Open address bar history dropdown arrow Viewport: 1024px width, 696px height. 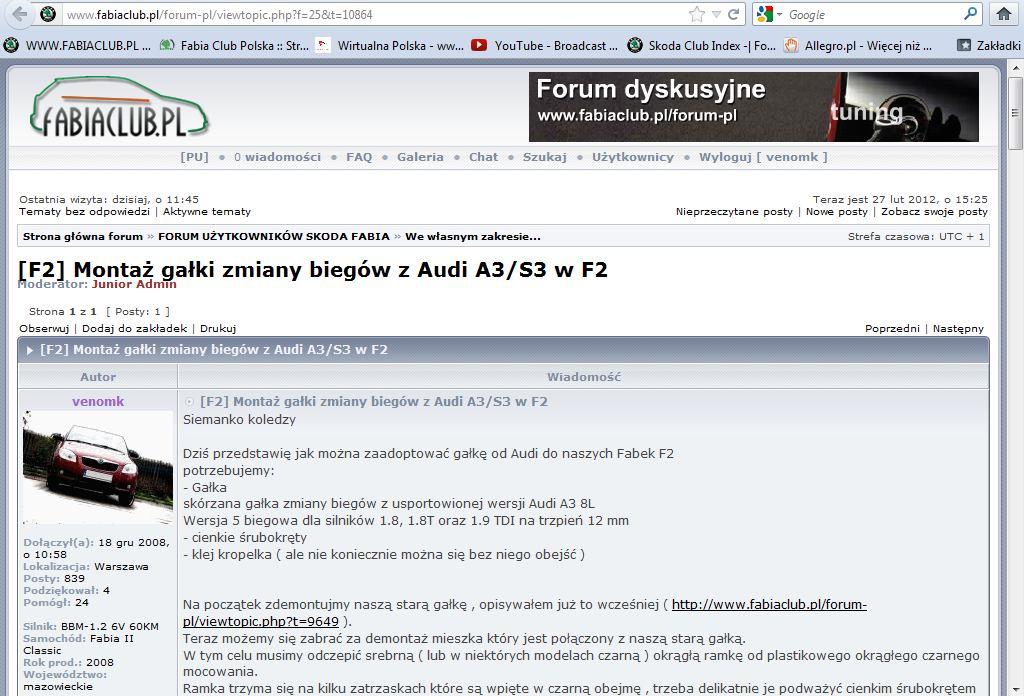point(716,14)
